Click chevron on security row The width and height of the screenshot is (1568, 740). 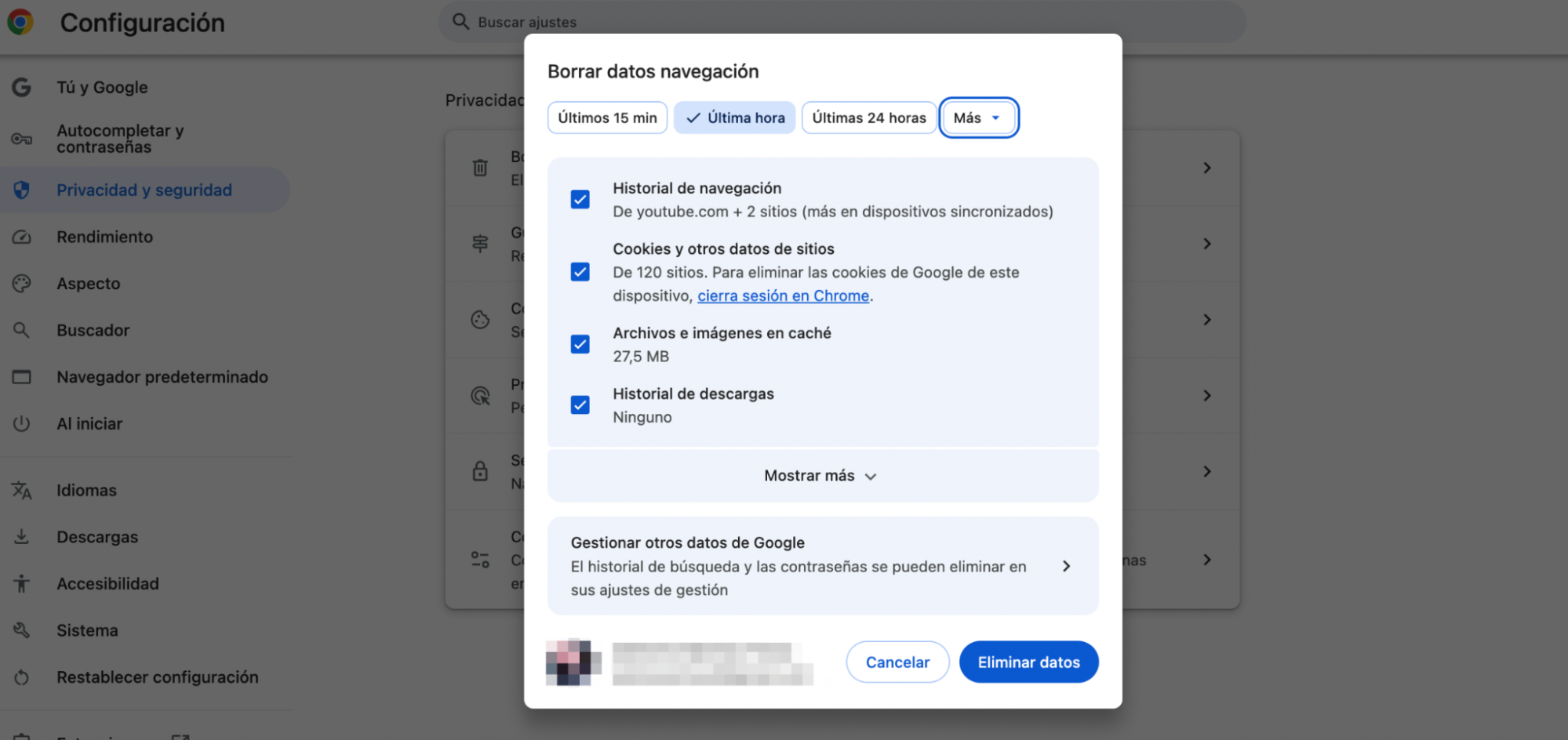tap(1207, 471)
